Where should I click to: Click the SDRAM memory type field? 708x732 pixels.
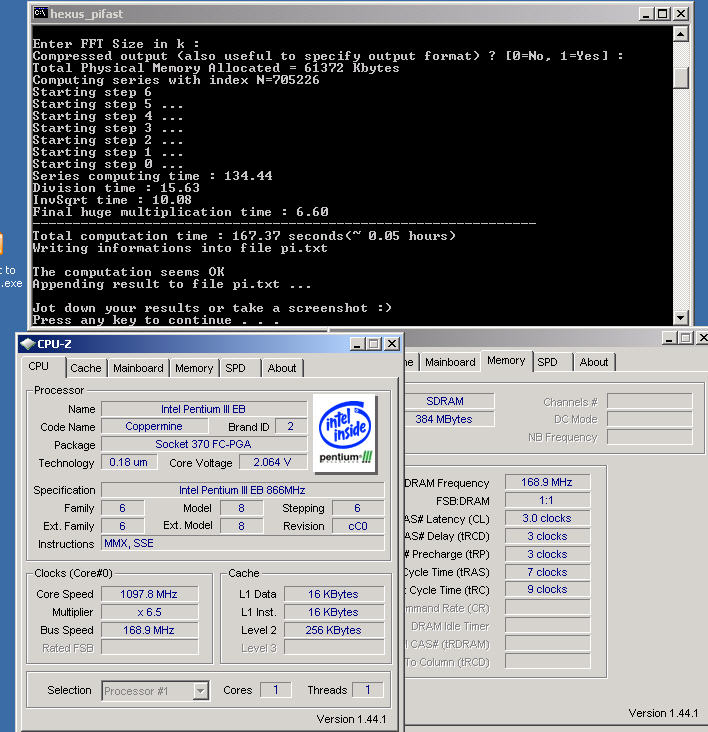pos(448,401)
